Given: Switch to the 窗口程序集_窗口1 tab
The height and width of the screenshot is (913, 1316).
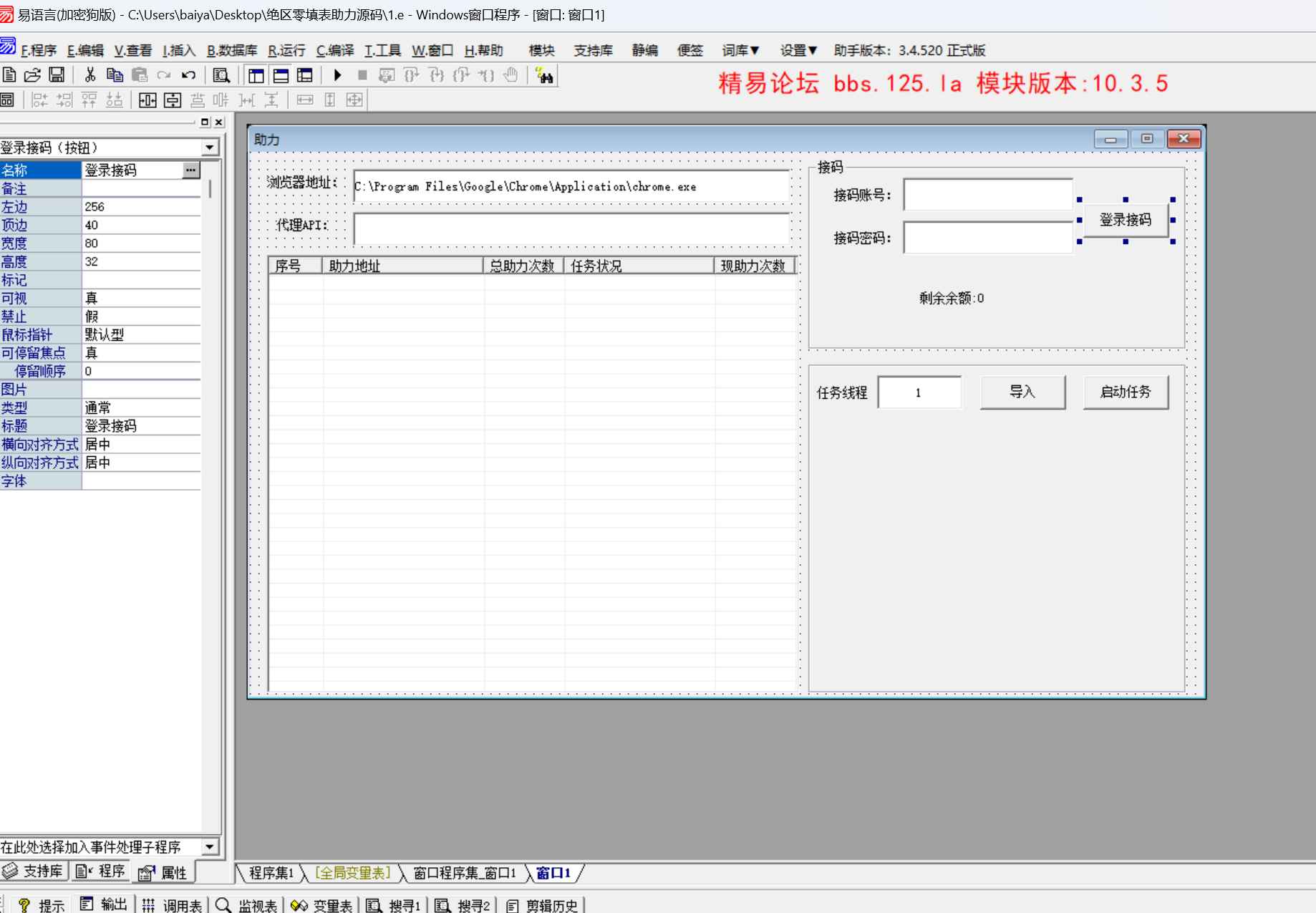Looking at the screenshot, I should 464,873.
